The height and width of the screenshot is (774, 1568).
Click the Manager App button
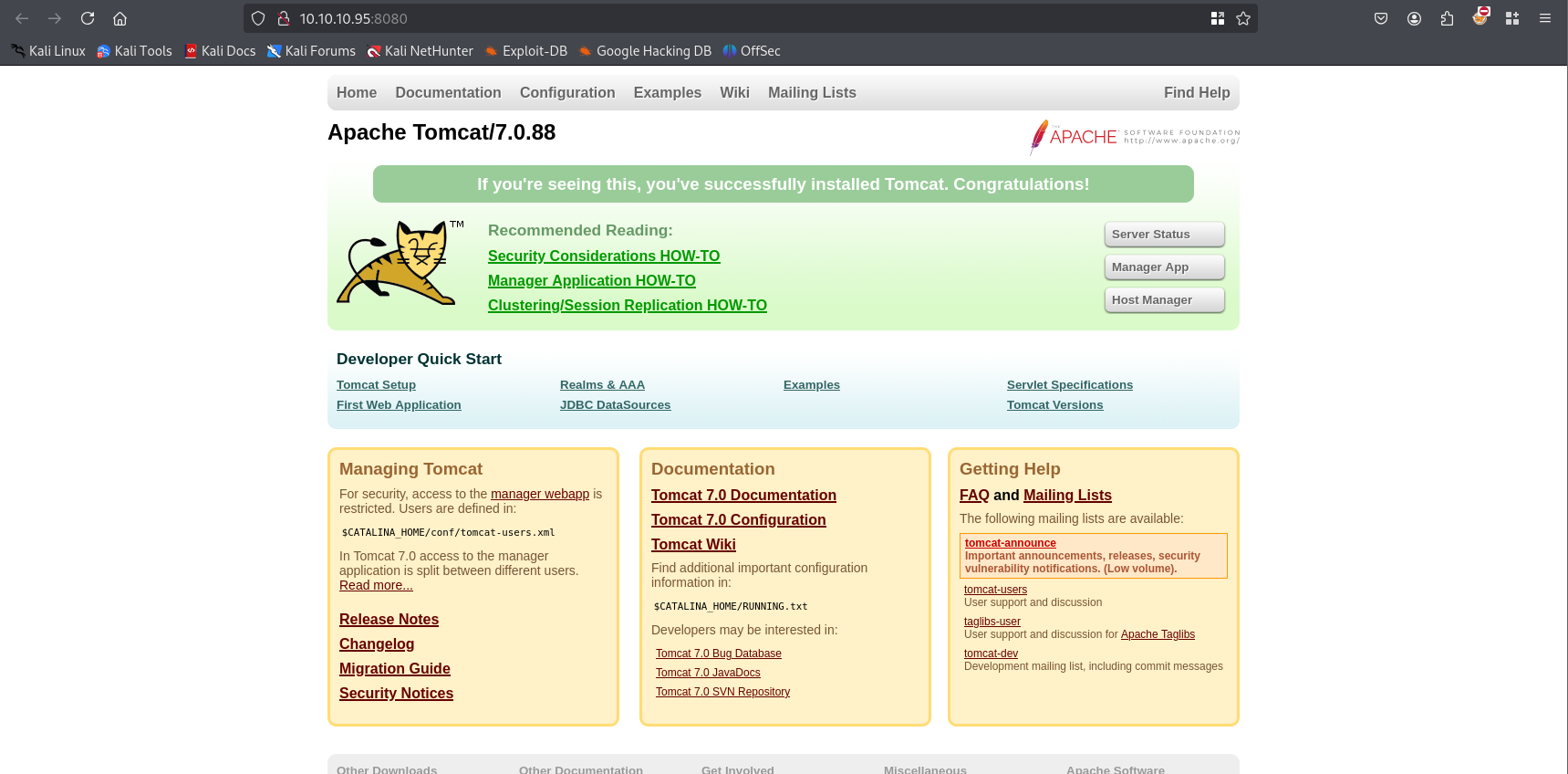point(1164,267)
